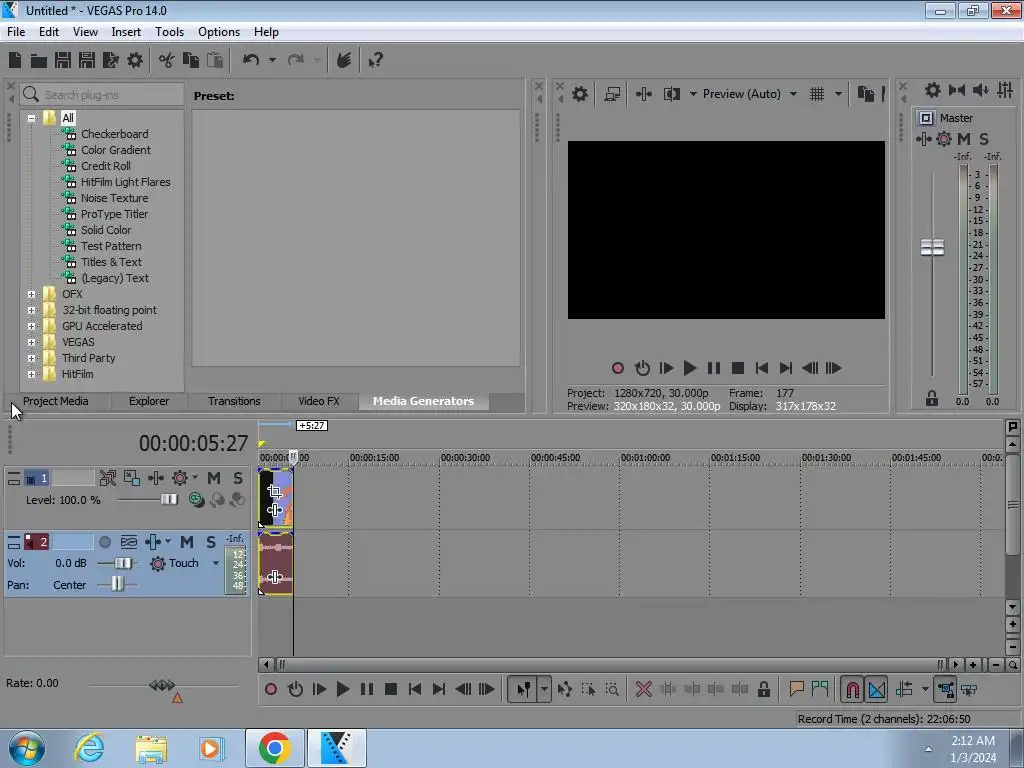Arm audio track 2 for recording
This screenshot has height=768, width=1024.
pyautogui.click(x=104, y=542)
